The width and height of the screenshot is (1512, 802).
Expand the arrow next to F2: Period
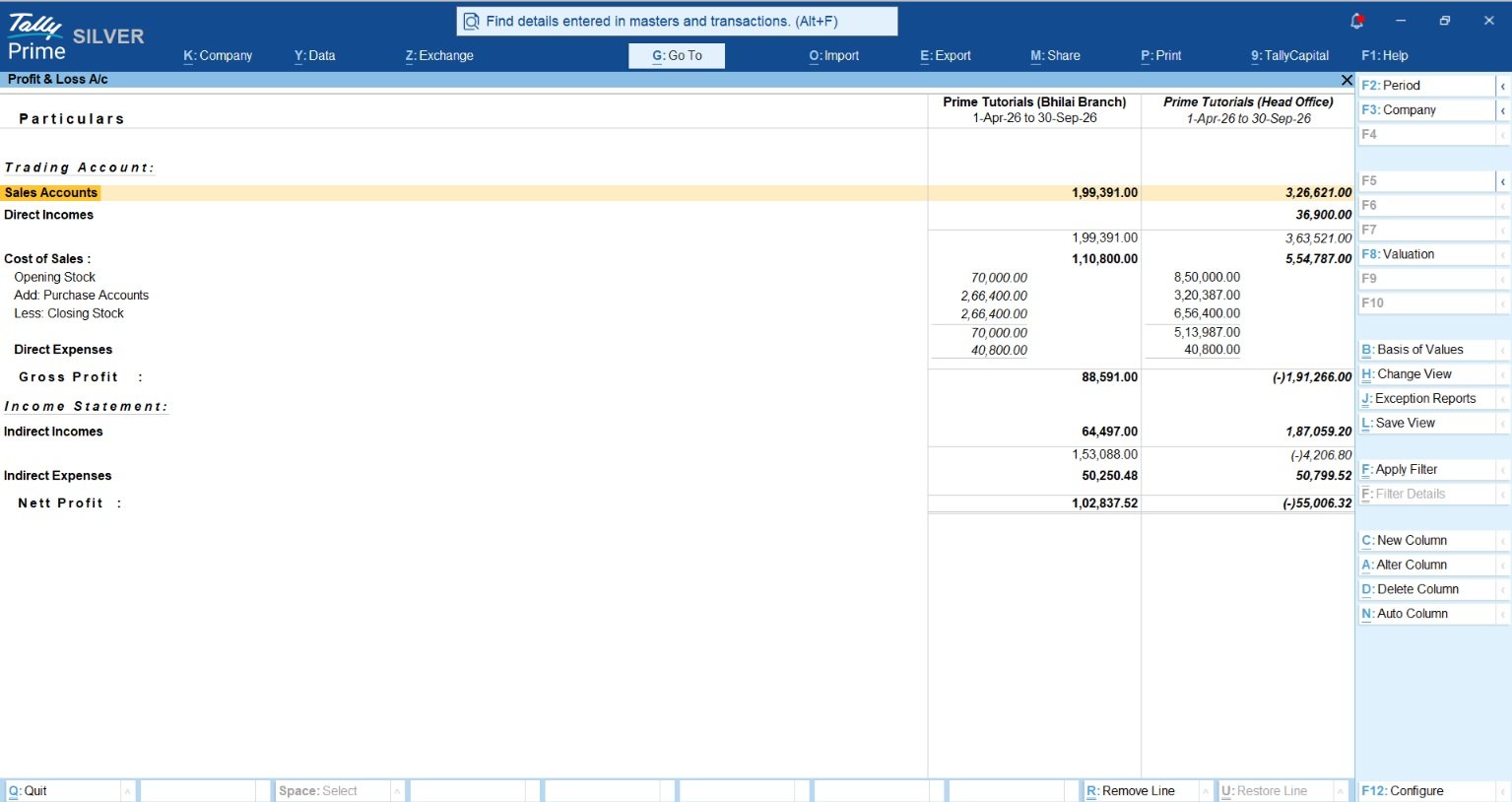point(1503,86)
